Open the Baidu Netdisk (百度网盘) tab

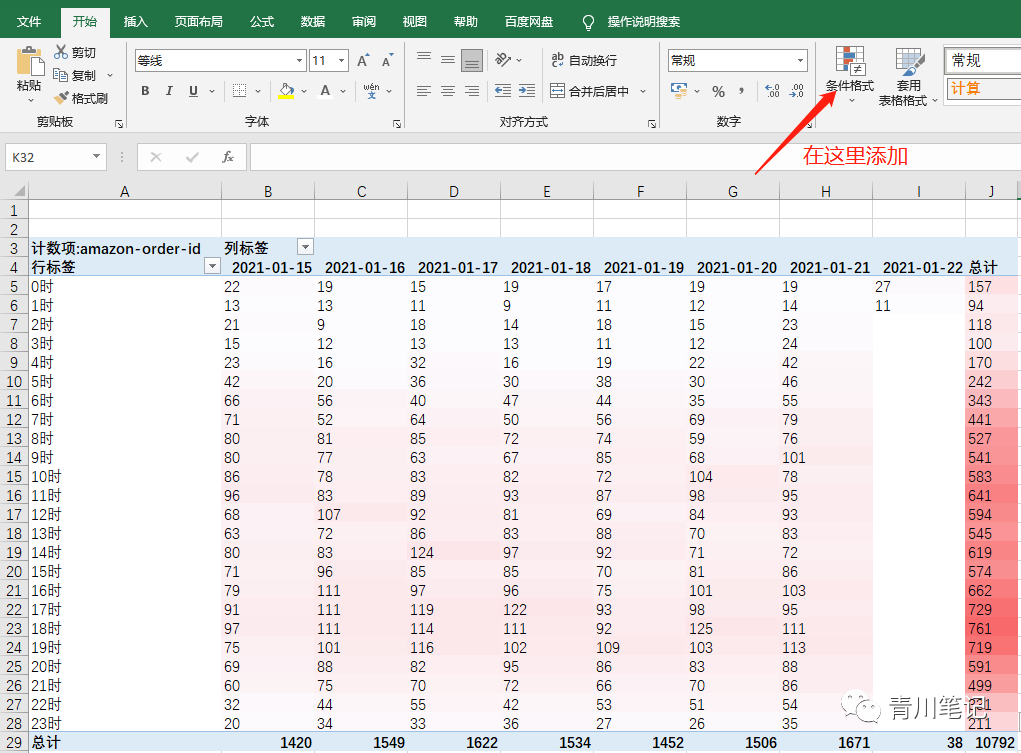[529, 21]
